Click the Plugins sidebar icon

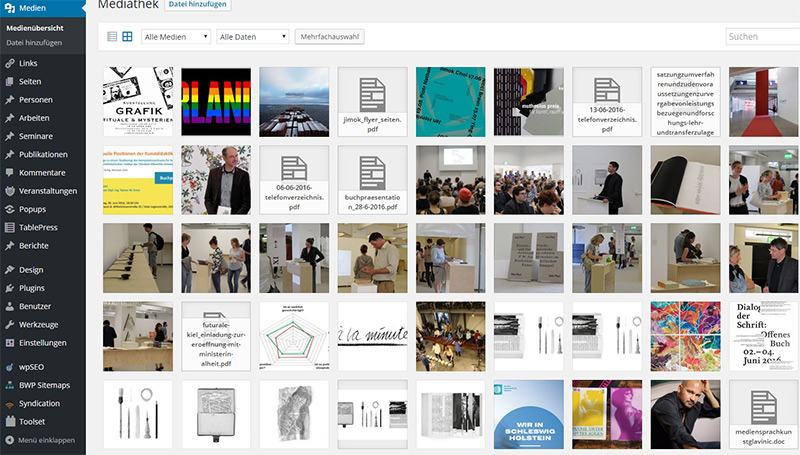tap(9, 288)
